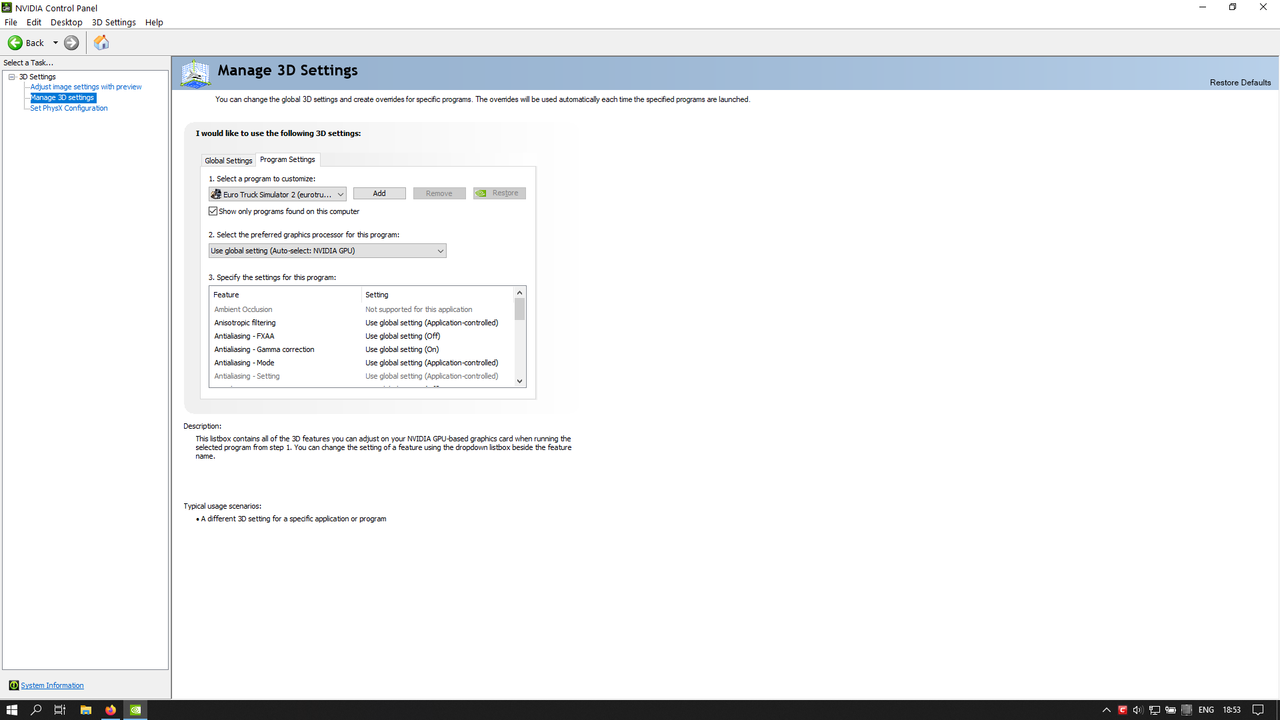The width and height of the screenshot is (1280, 720).
Task: Select Adjust image settings with preview
Action: tap(86, 87)
